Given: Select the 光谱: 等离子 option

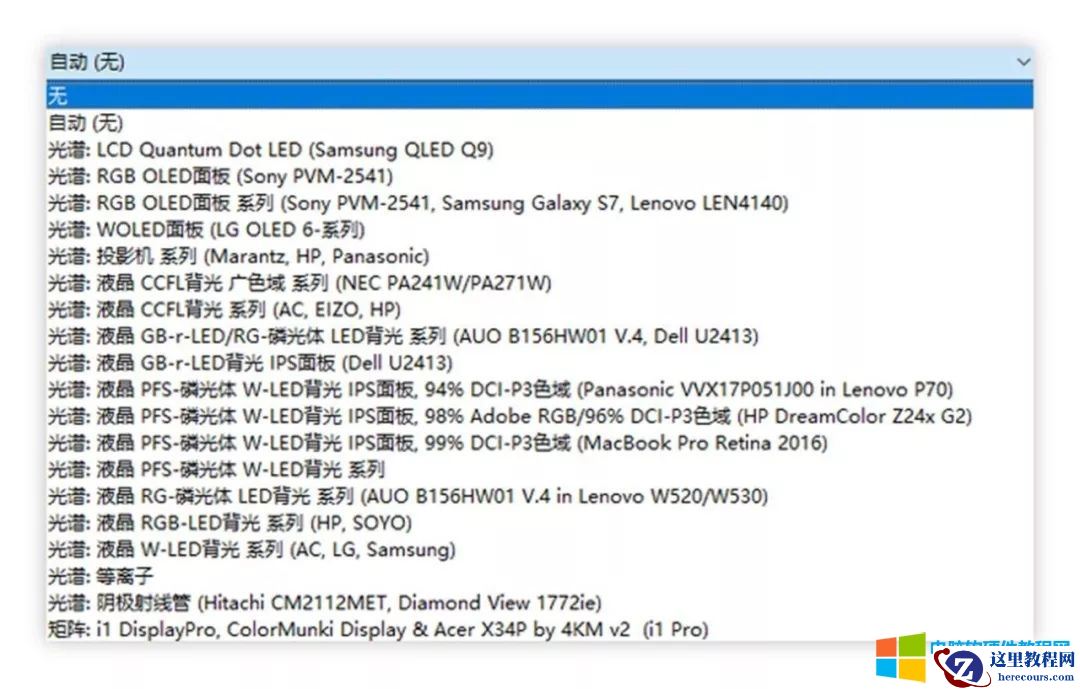Looking at the screenshot, I should click(540, 576).
